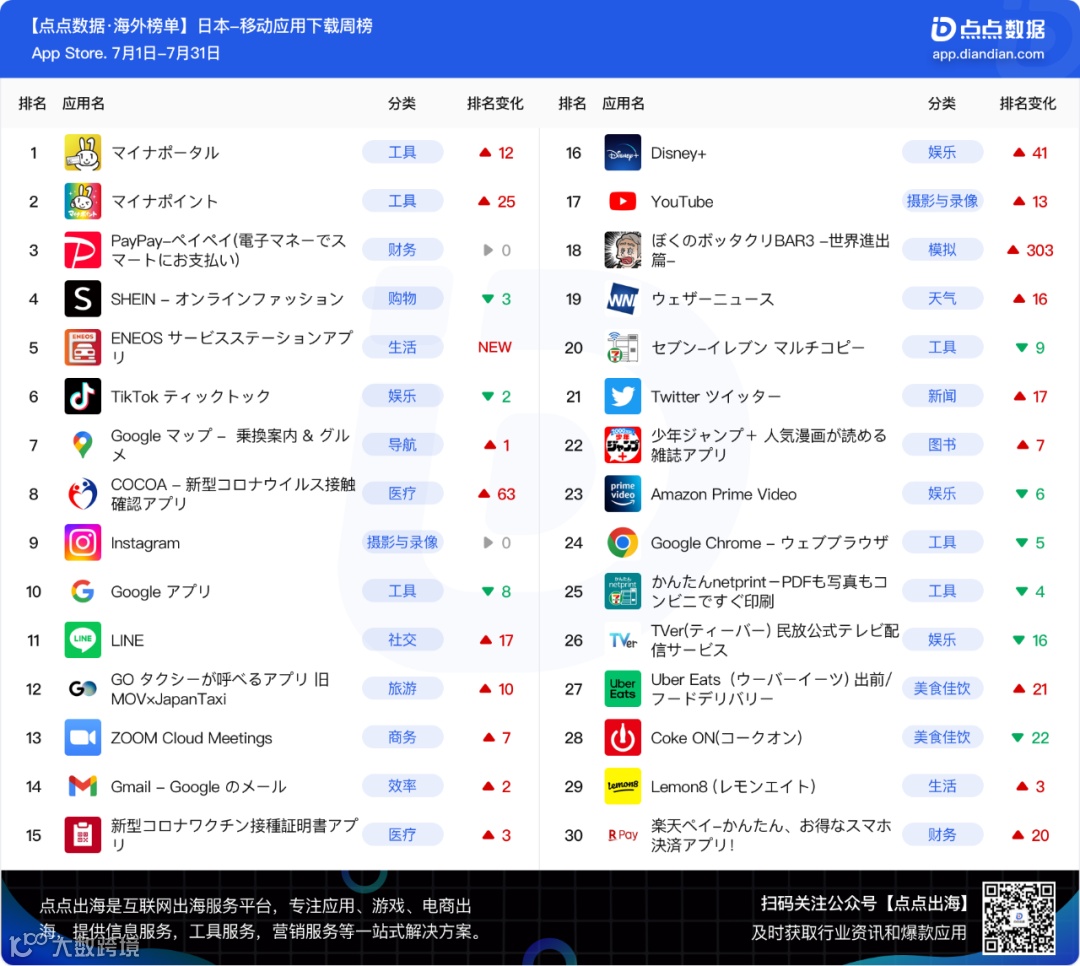Click the vaccine certificate app icon

click(x=83, y=835)
